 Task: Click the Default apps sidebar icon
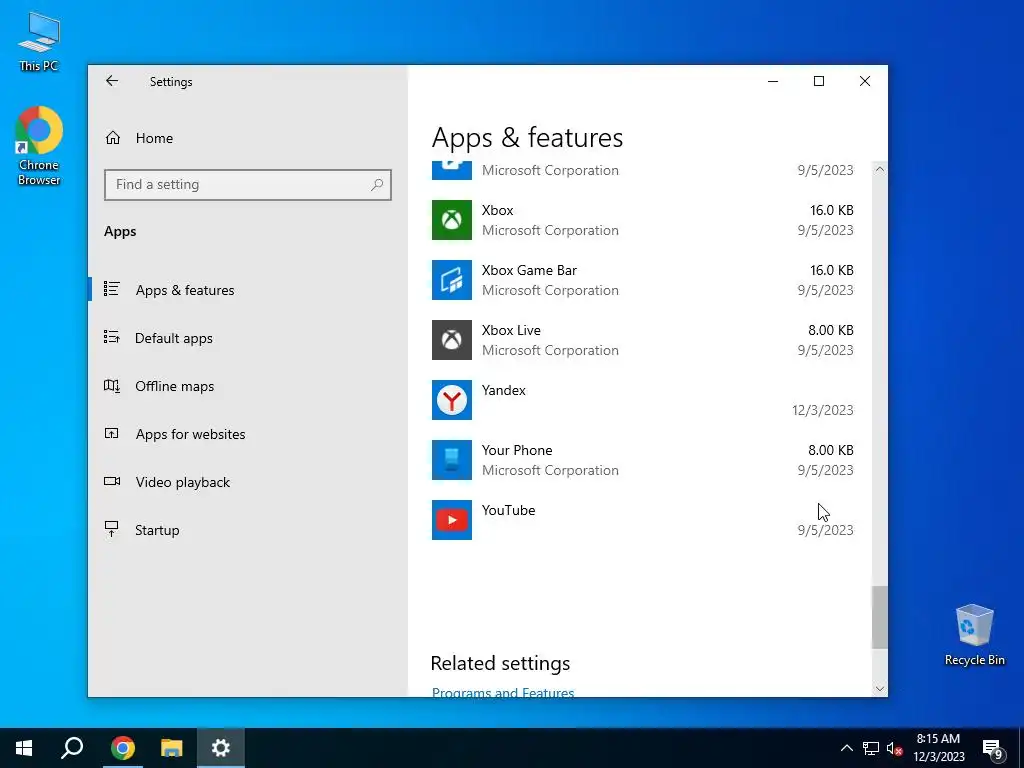(x=112, y=337)
